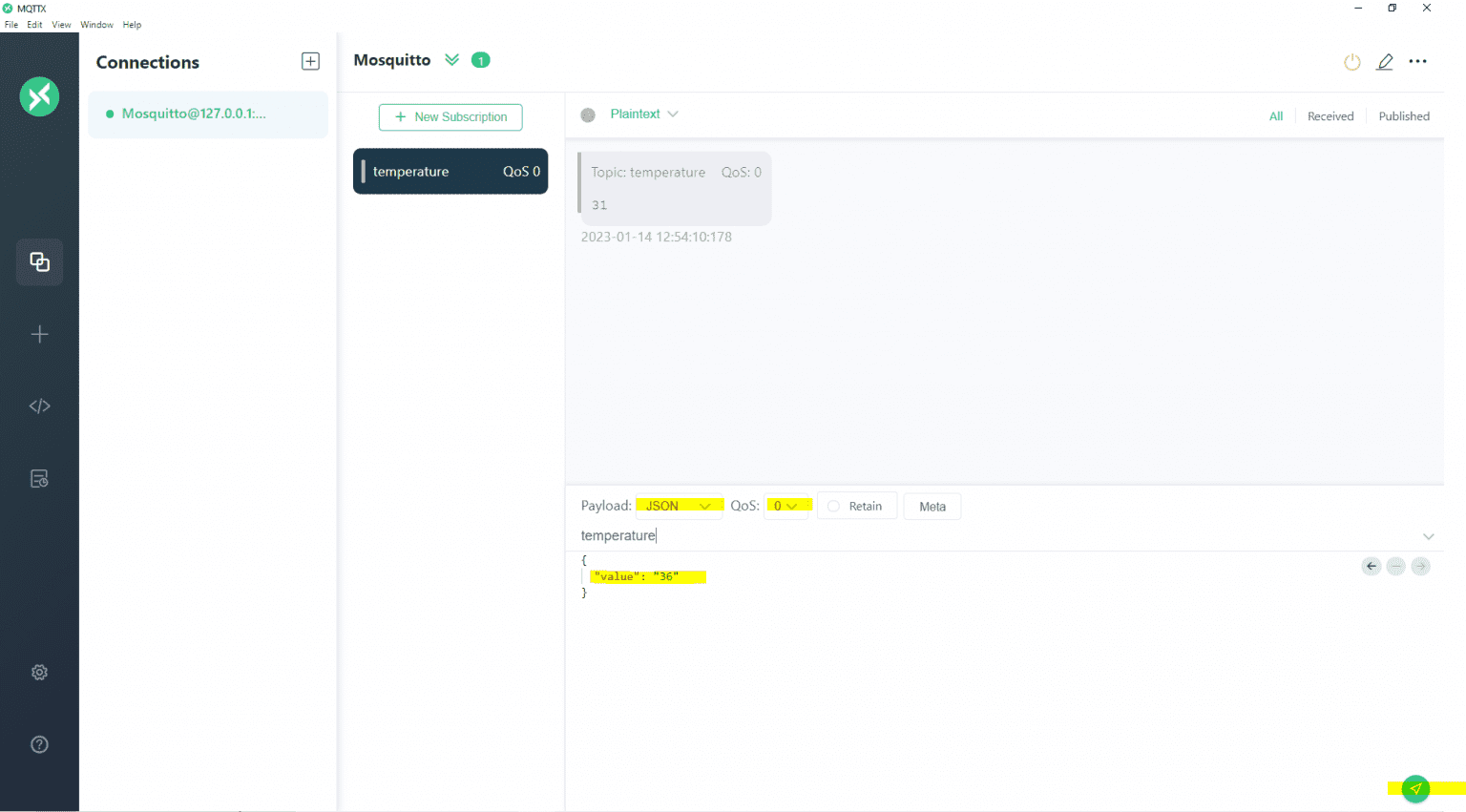The height and width of the screenshot is (812, 1466).
Task: Switch to the Published messages tab
Action: point(1404,115)
